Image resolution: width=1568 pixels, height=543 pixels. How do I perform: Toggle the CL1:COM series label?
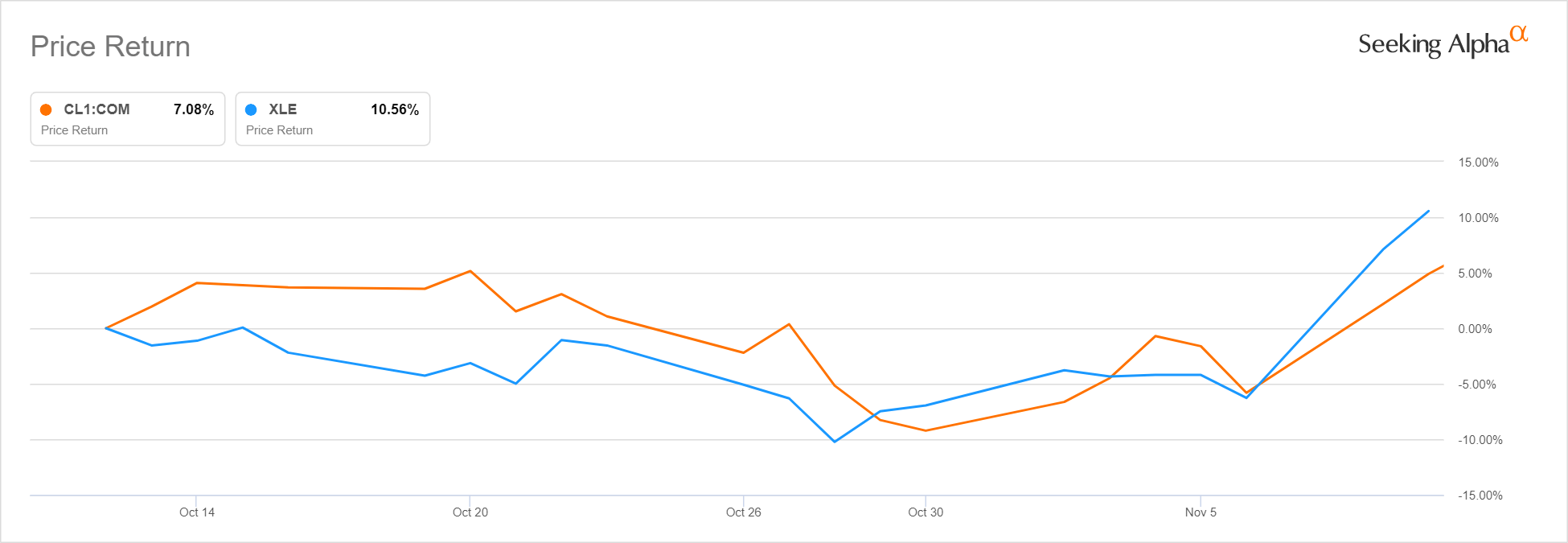96,109
